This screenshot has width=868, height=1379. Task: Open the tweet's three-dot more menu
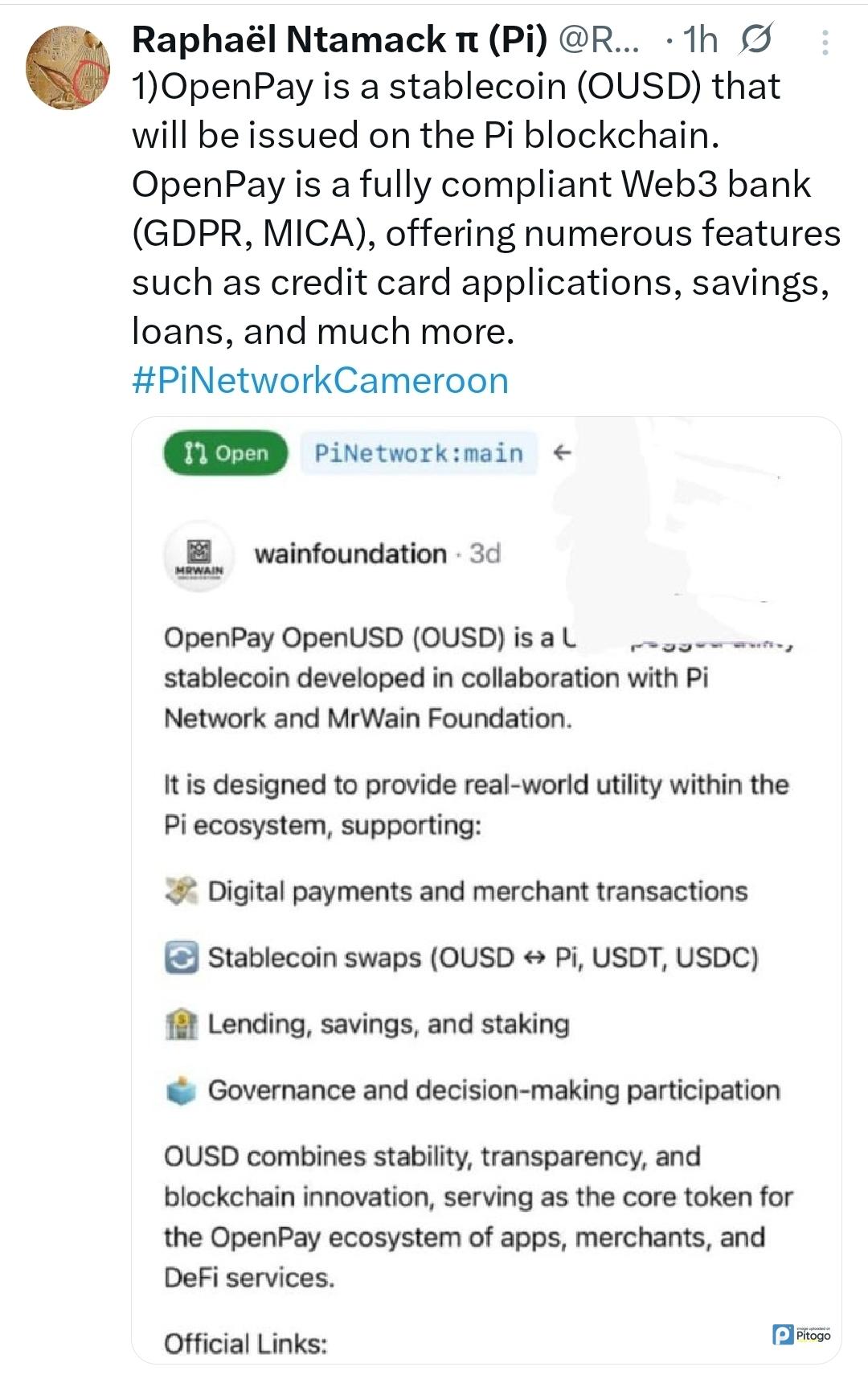pyautogui.click(x=825, y=43)
